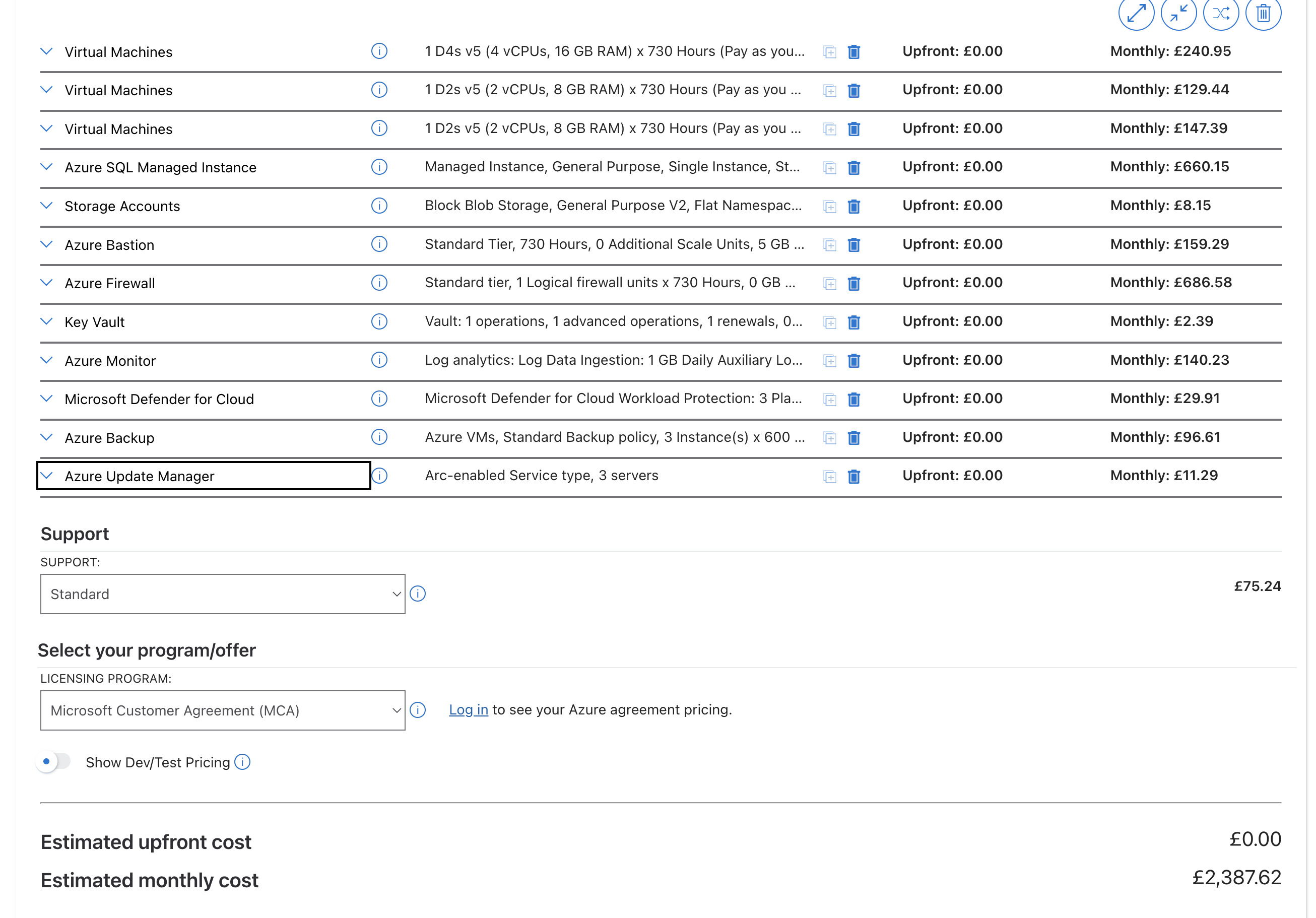This screenshot has height=918, width=1316.
Task: Clone the Azure SQL Managed Instance row
Action: tap(829, 168)
